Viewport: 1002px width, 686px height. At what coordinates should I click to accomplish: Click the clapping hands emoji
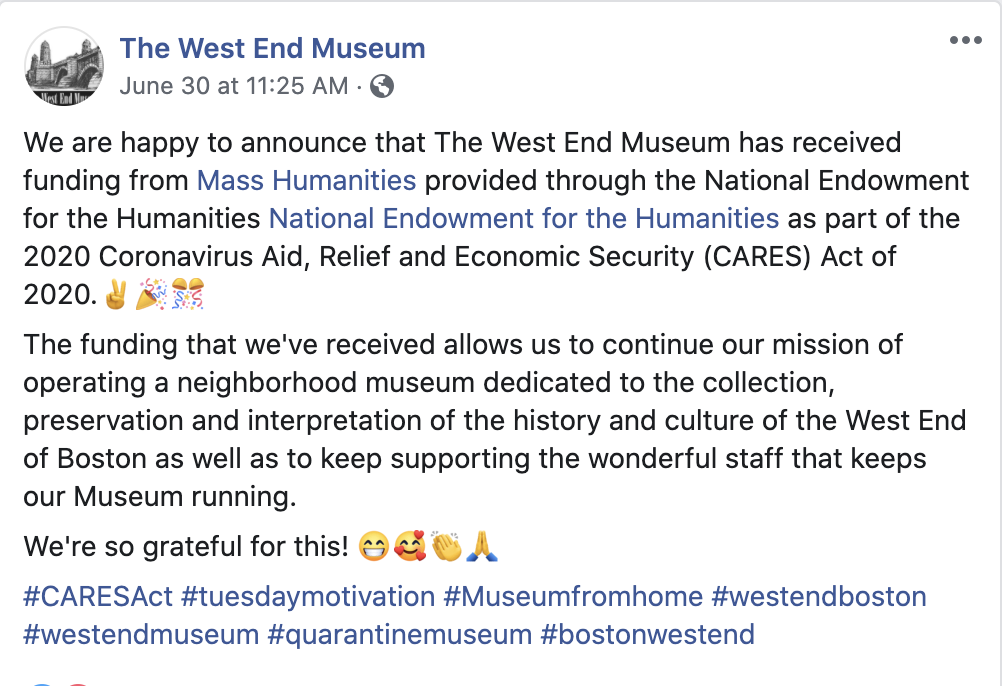(446, 547)
